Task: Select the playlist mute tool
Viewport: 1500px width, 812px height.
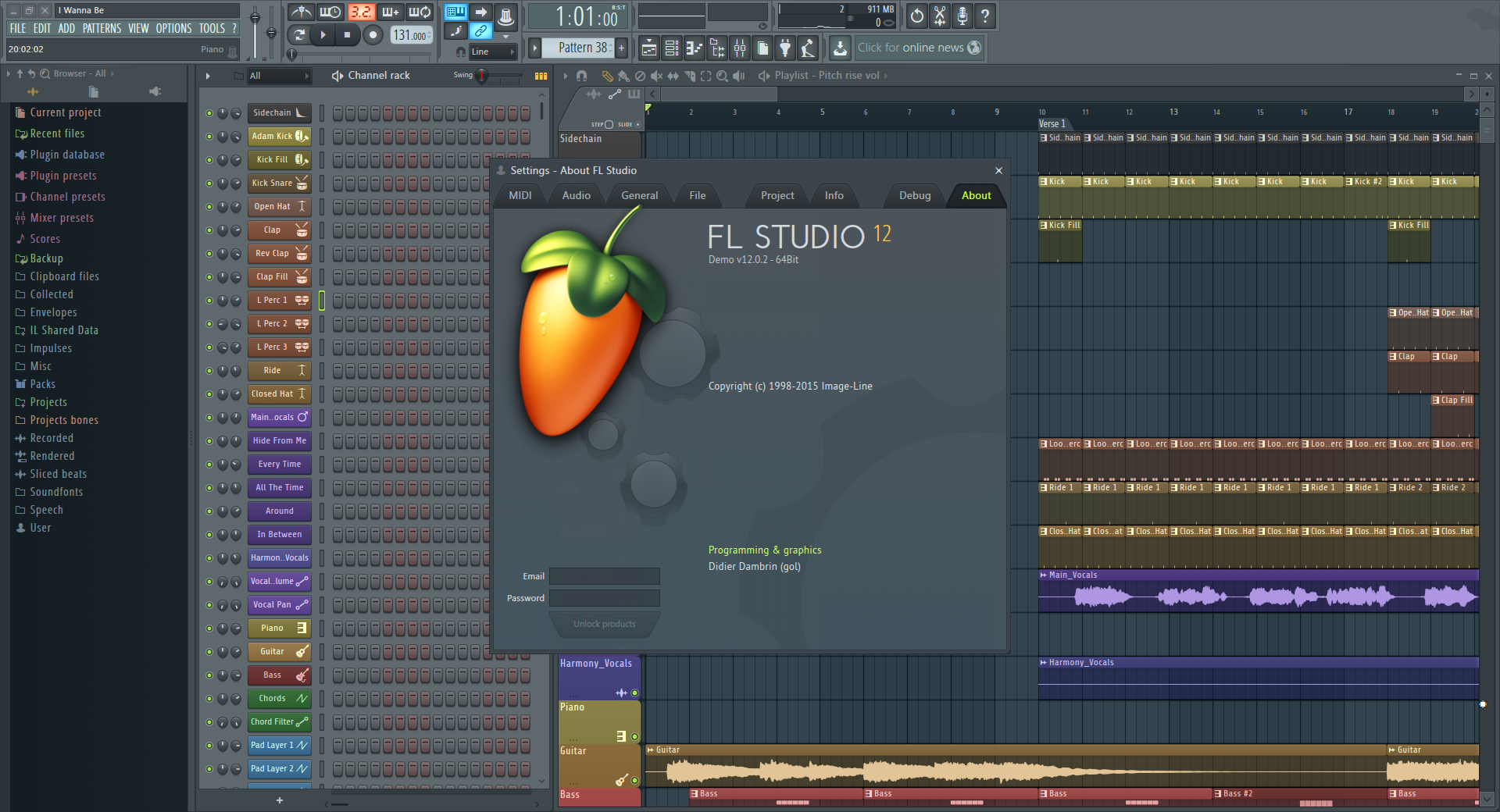Action: tap(656, 76)
